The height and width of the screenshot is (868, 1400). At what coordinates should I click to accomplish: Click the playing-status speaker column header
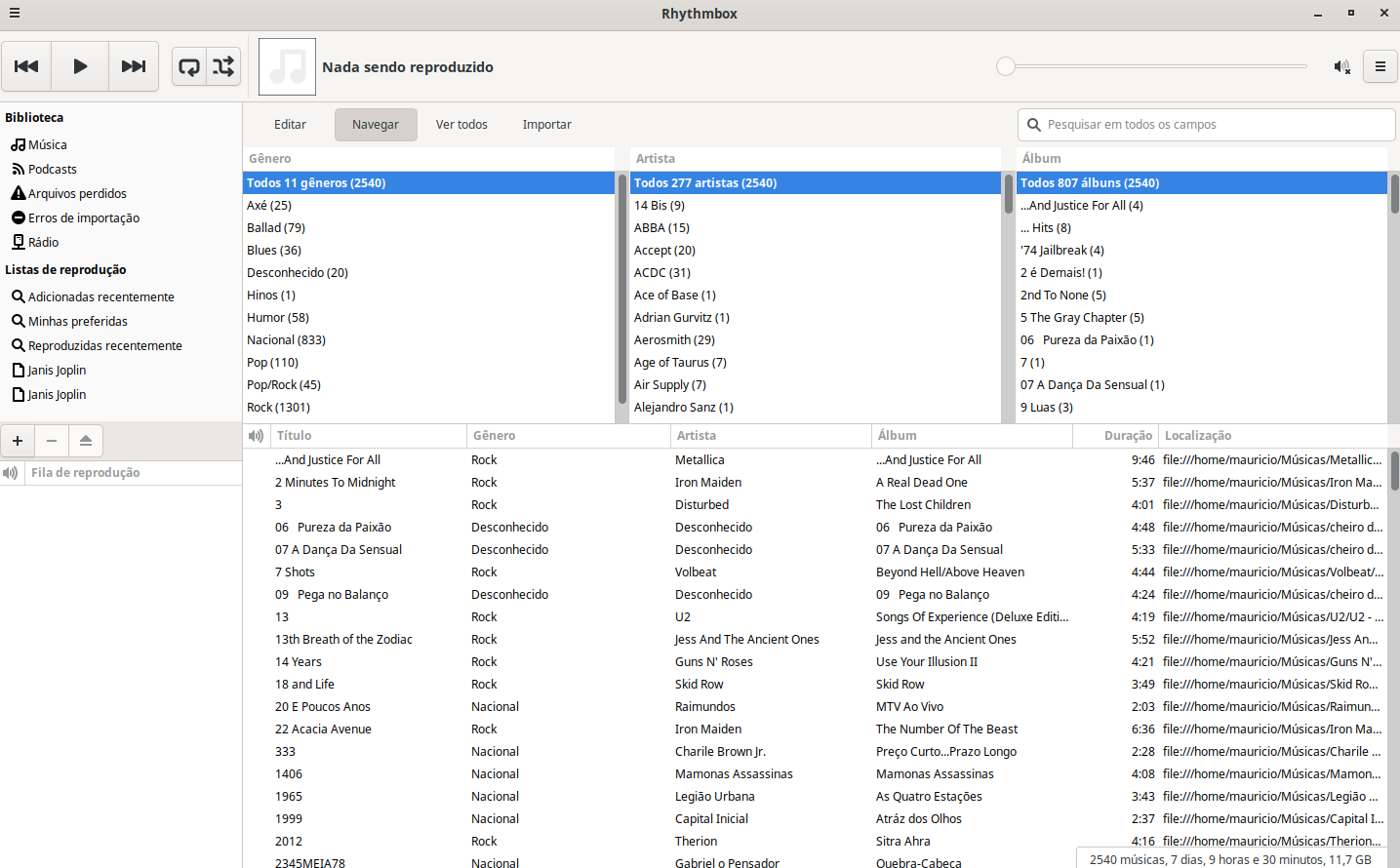tap(256, 436)
